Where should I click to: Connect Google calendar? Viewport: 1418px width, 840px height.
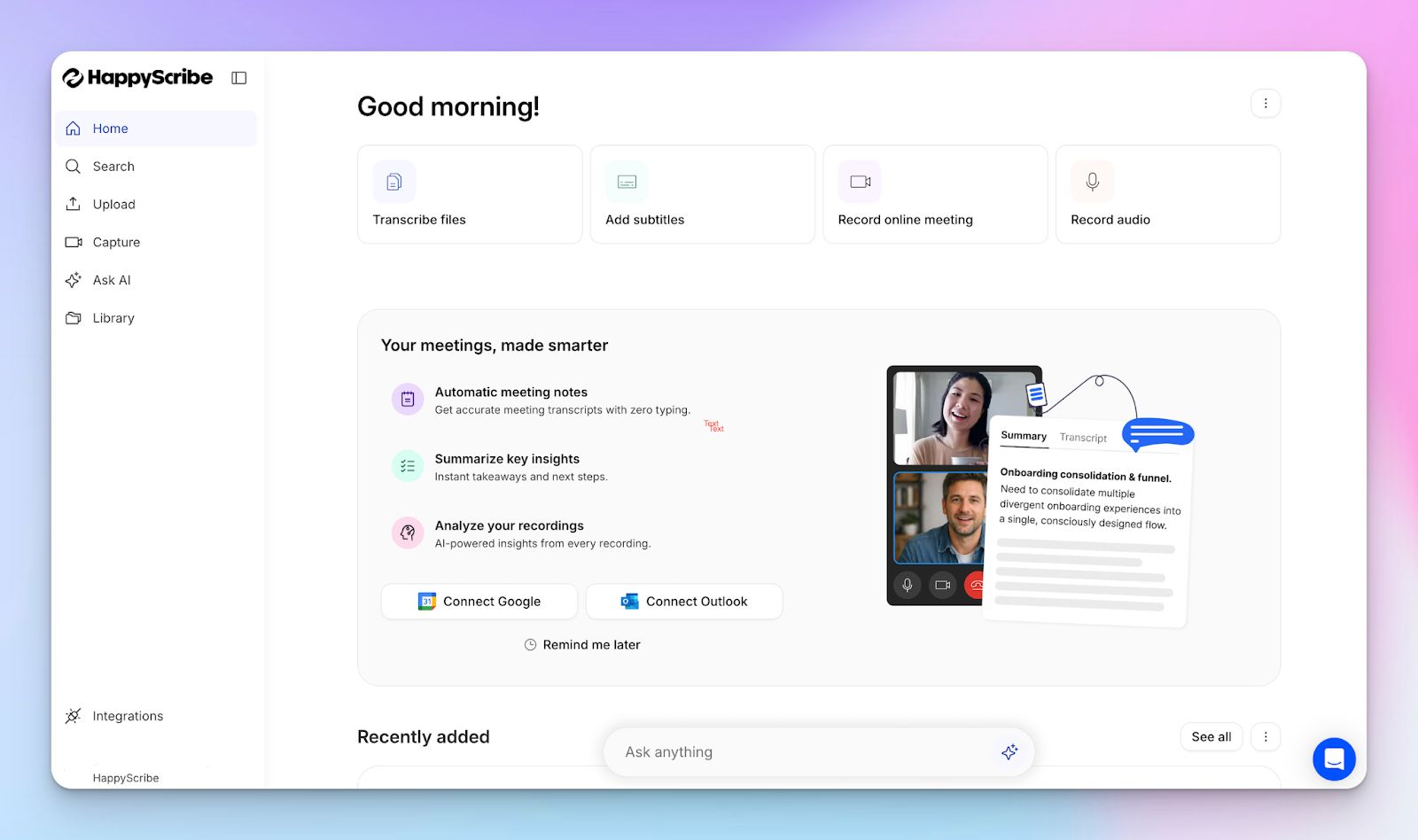coord(479,601)
